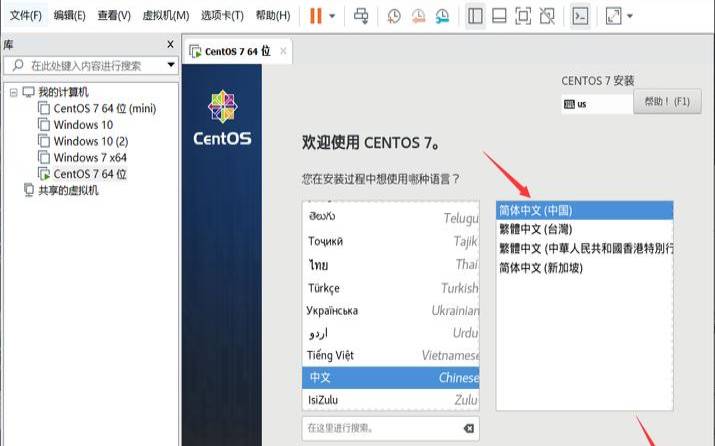Toggle the Unity mode icon

coord(547,16)
